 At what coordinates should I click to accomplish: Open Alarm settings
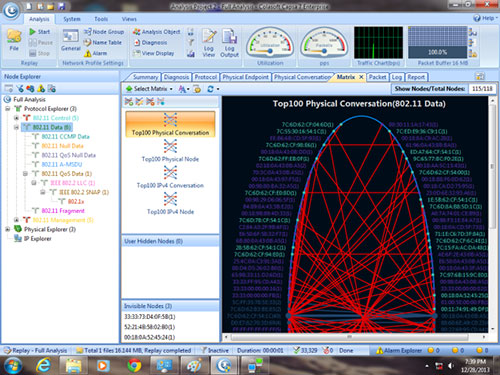coord(96,53)
